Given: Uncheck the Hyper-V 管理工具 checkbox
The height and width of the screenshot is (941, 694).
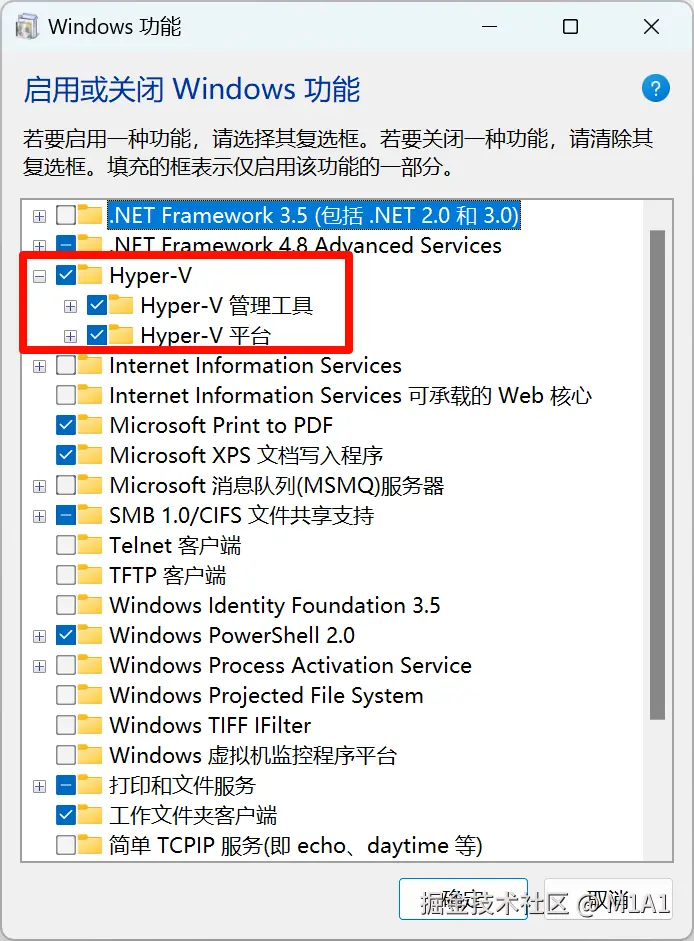Looking at the screenshot, I should 97,305.
